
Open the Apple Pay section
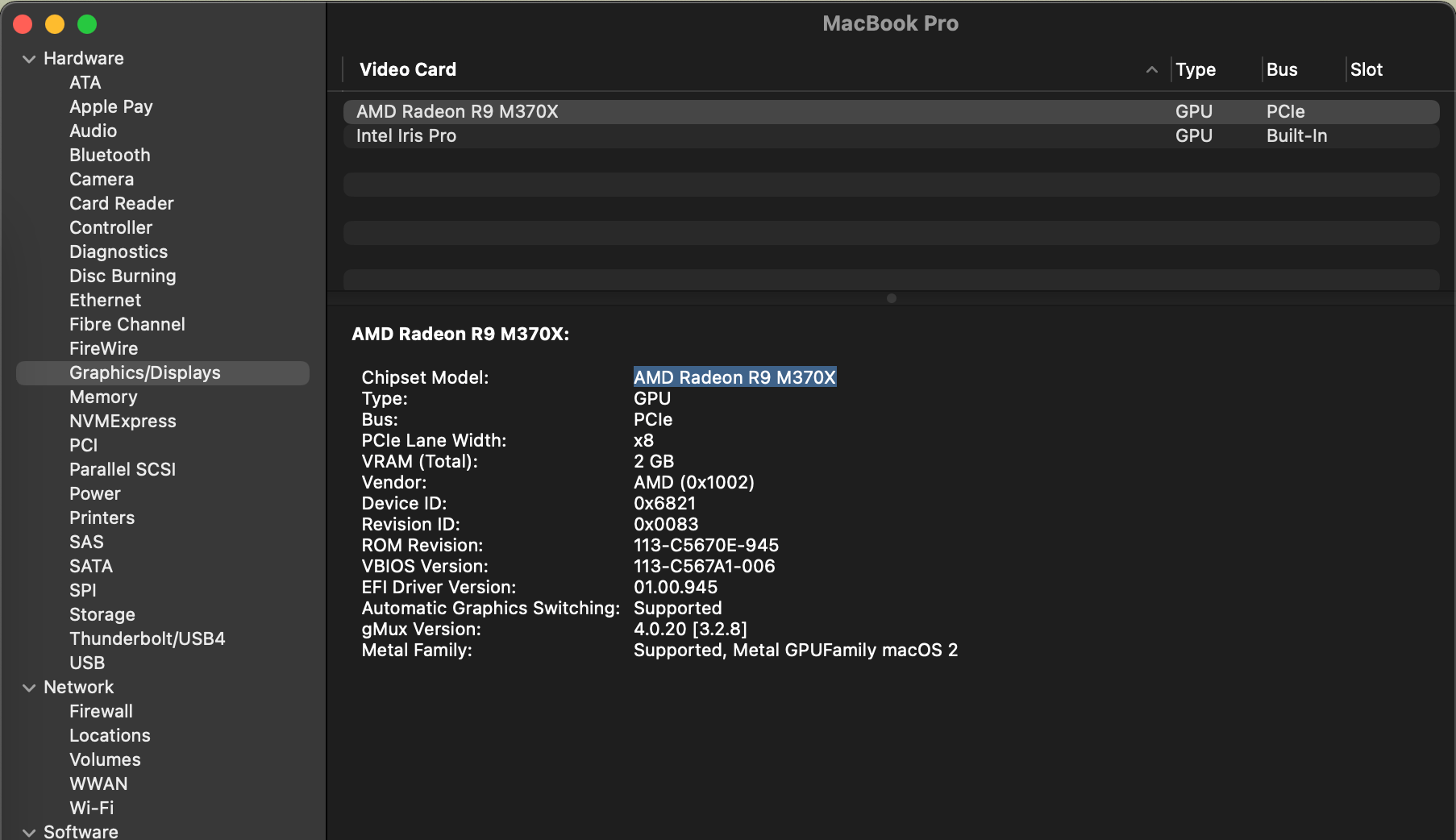pos(111,106)
